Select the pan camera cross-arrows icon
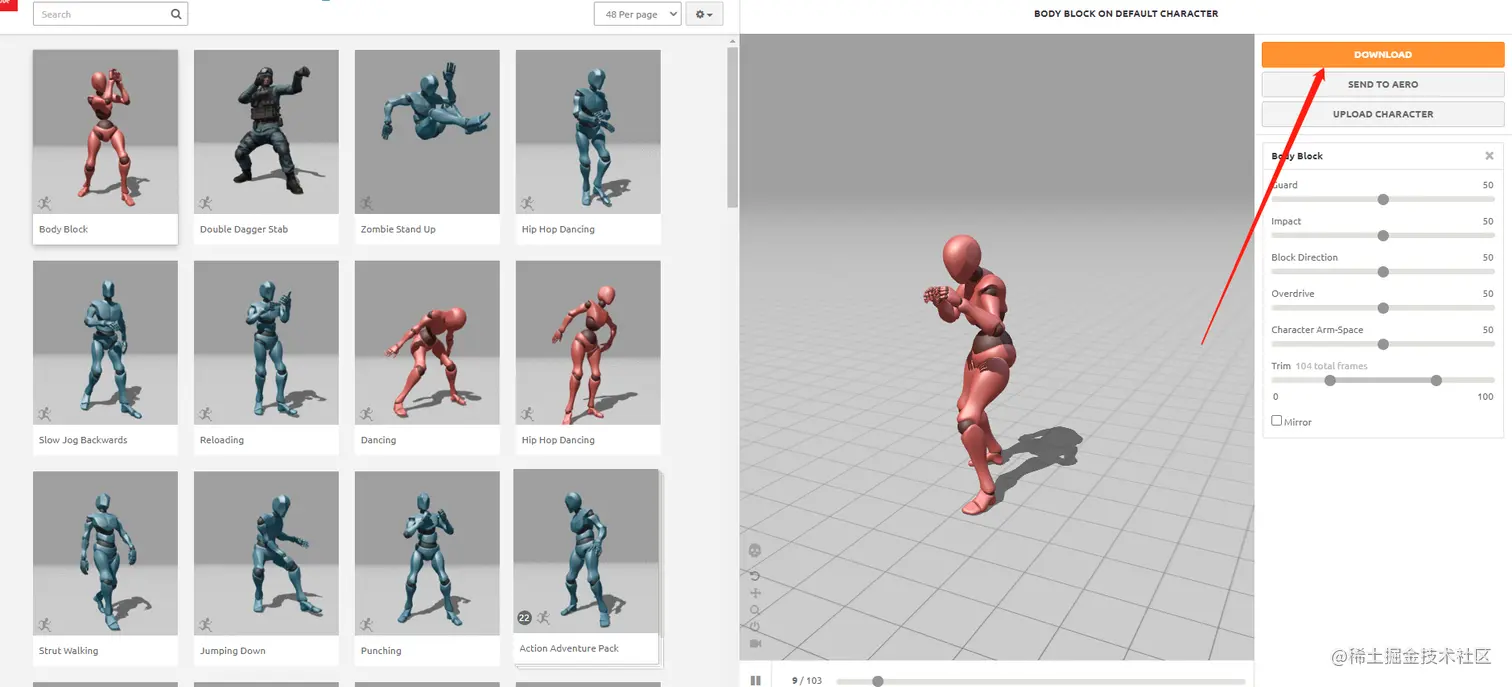The height and width of the screenshot is (687, 1512). [x=755, y=593]
